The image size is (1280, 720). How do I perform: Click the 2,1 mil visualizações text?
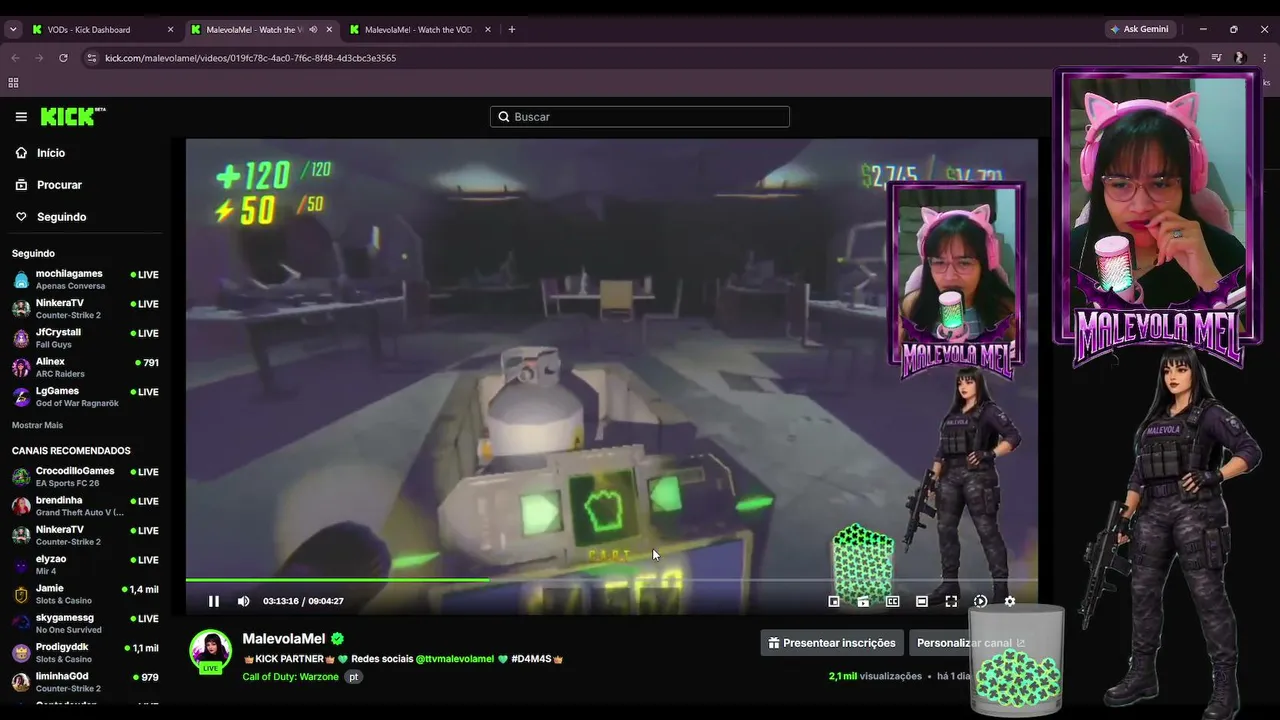point(875,676)
